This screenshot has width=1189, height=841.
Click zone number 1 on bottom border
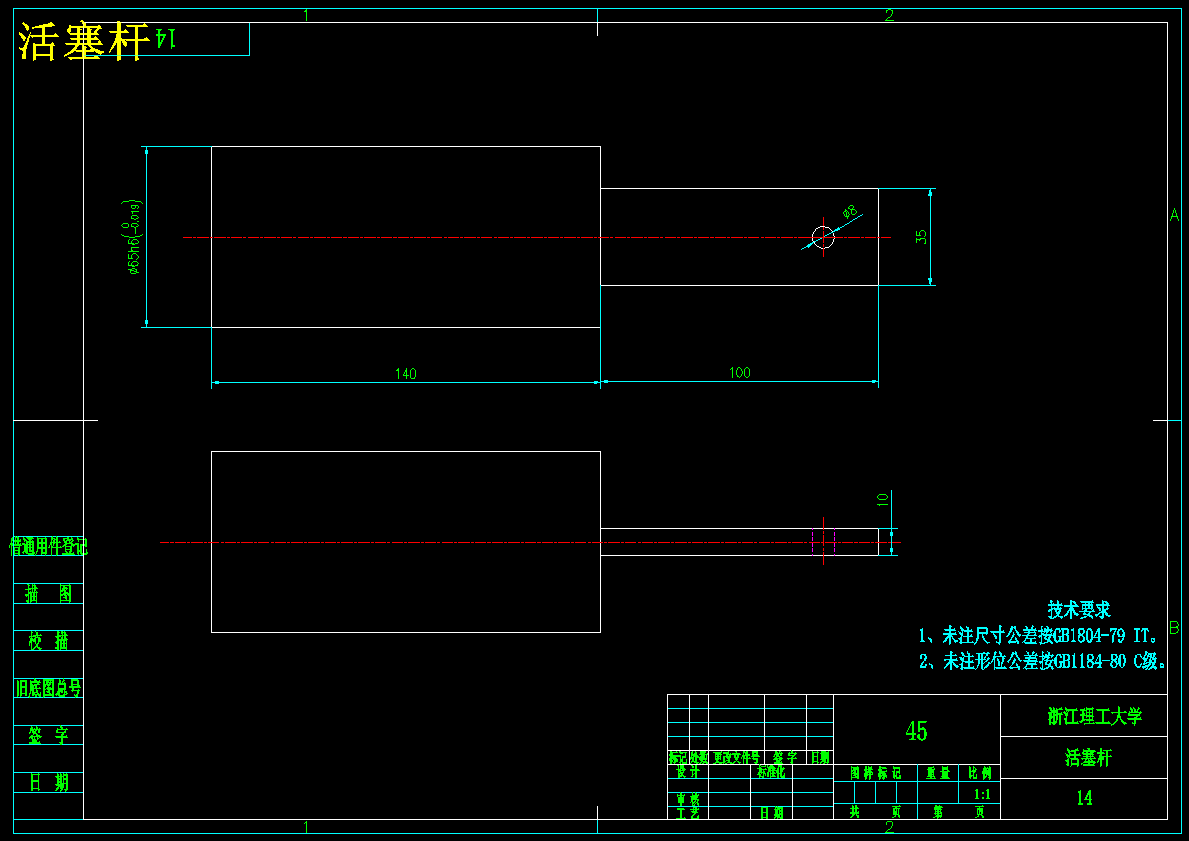coord(306,827)
